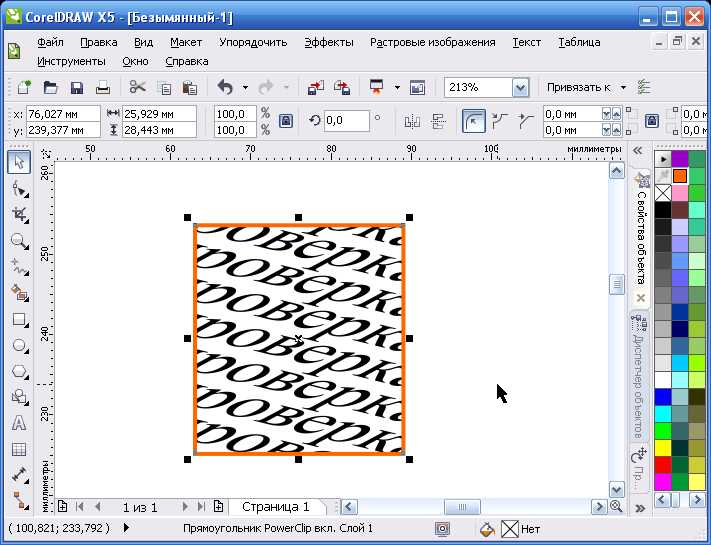Screen dimensions: 711x545
Task: Select the Smart Fill tool
Action: (x=19, y=293)
